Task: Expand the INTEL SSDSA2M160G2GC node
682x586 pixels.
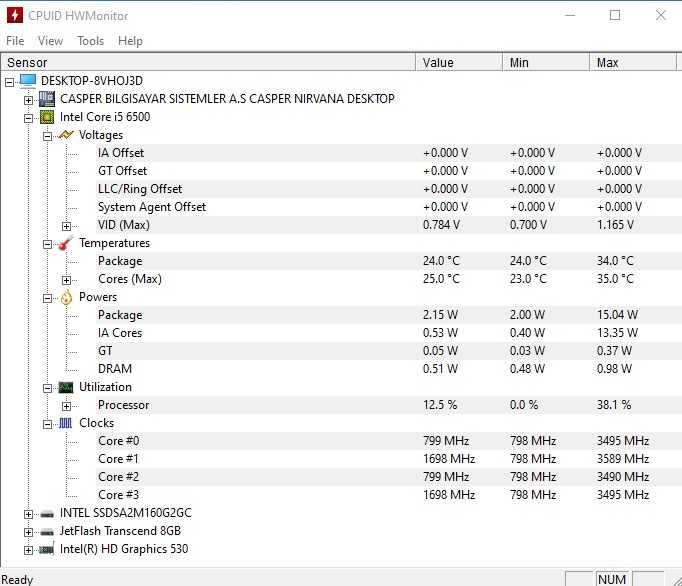Action: click(x=28, y=514)
